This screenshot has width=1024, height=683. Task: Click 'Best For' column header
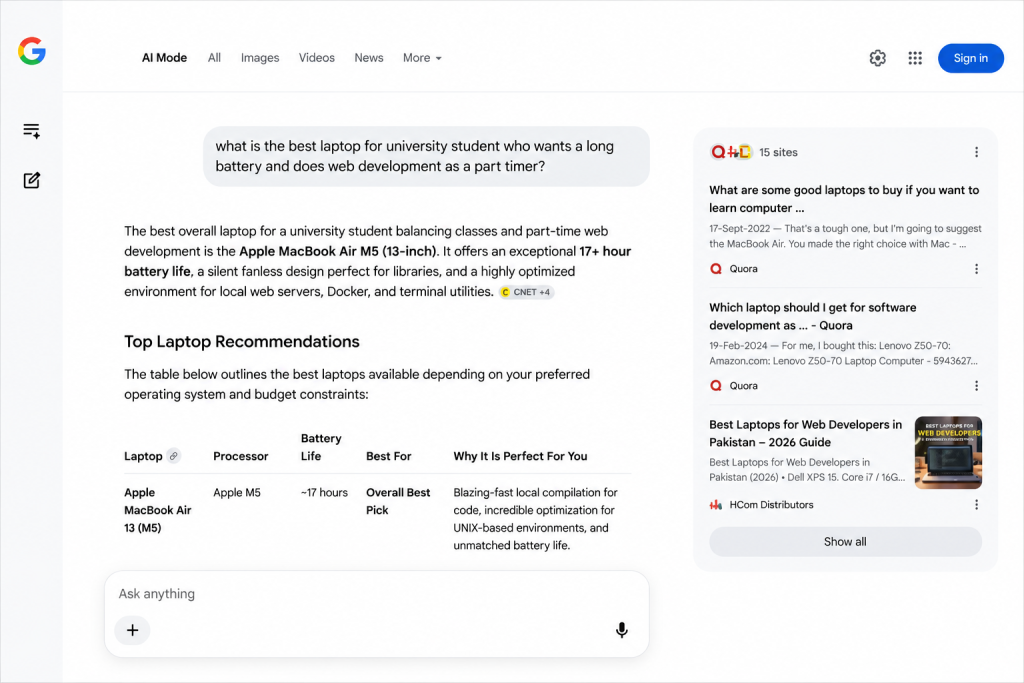tap(389, 456)
